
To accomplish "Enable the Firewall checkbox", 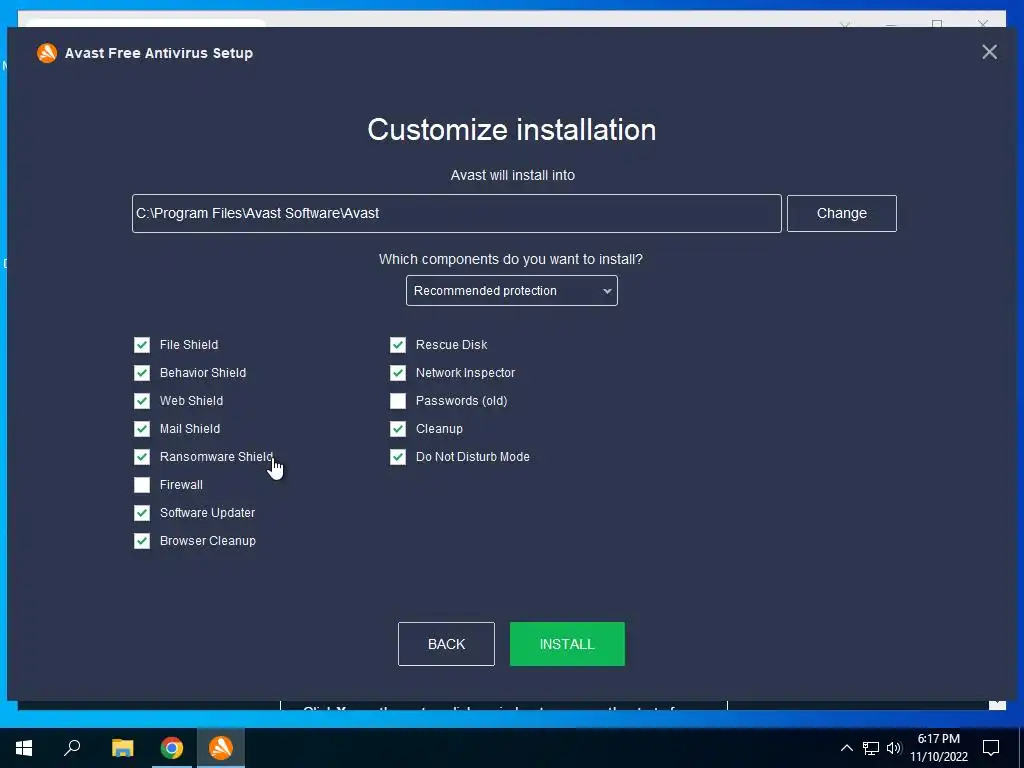I will [142, 485].
